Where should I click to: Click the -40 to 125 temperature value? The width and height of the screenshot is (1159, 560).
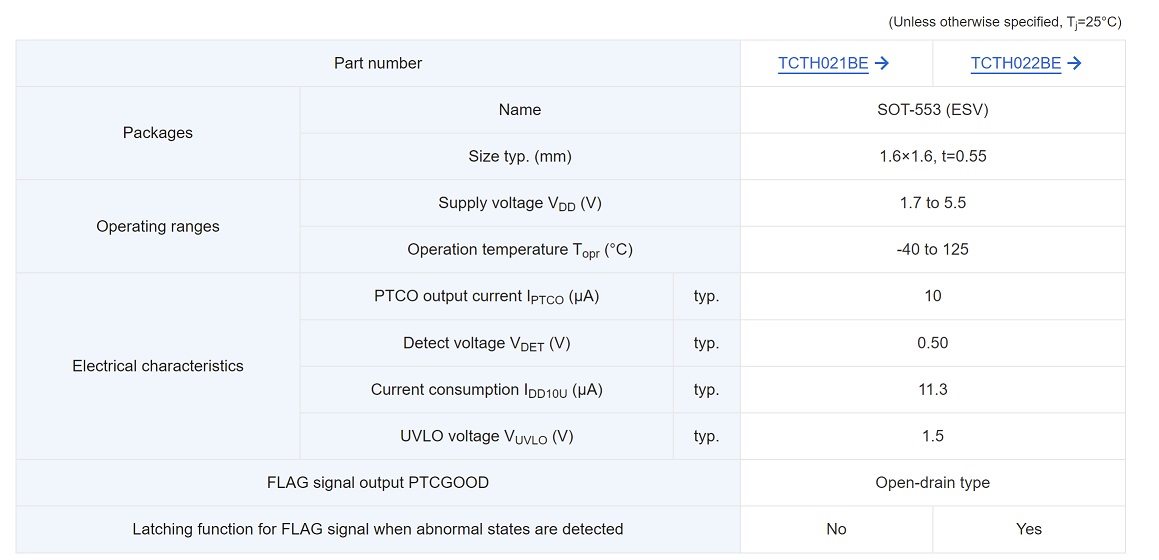click(x=932, y=250)
